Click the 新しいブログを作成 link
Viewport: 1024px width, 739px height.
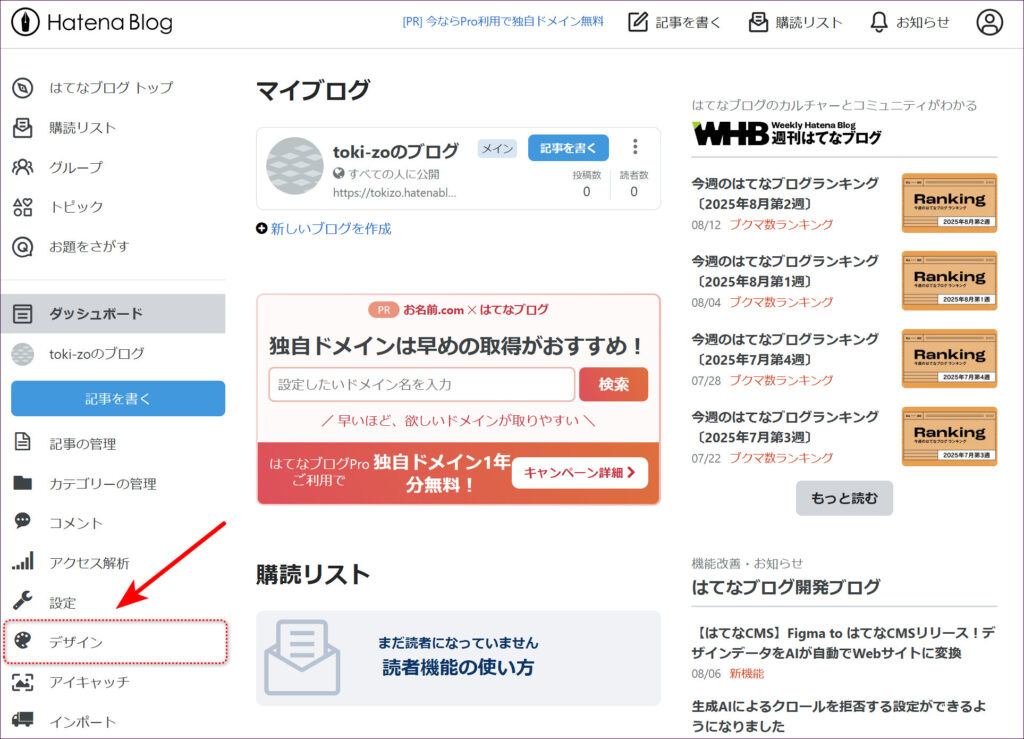coord(330,228)
